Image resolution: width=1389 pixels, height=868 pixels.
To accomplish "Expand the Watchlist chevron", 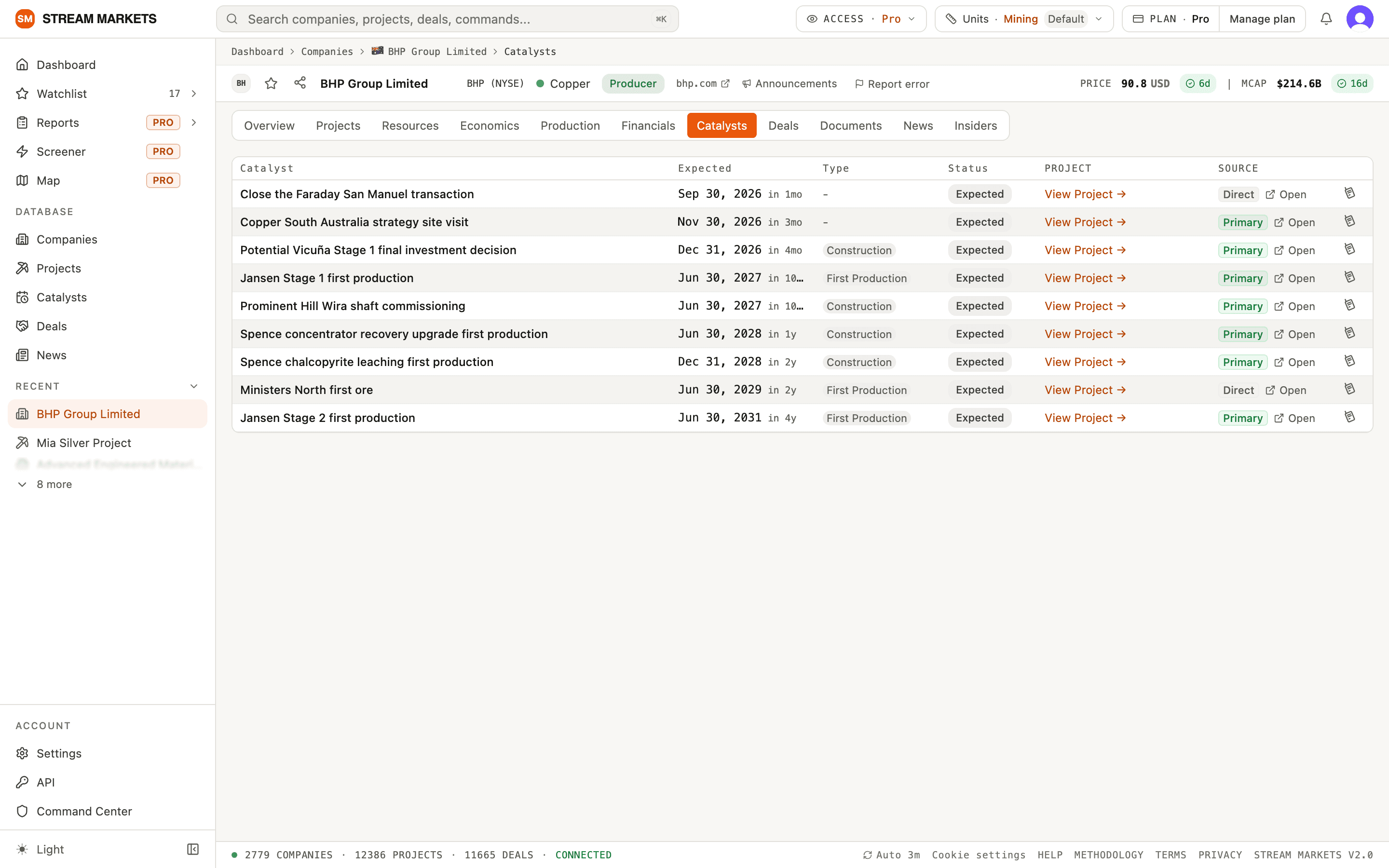I will point(194,94).
